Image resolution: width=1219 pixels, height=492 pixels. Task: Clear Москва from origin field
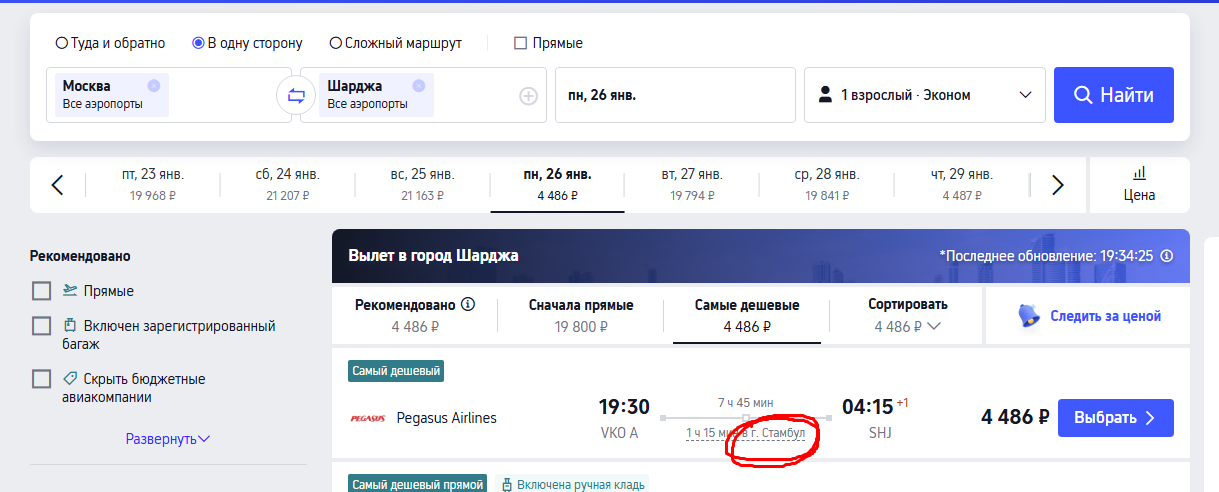(153, 86)
